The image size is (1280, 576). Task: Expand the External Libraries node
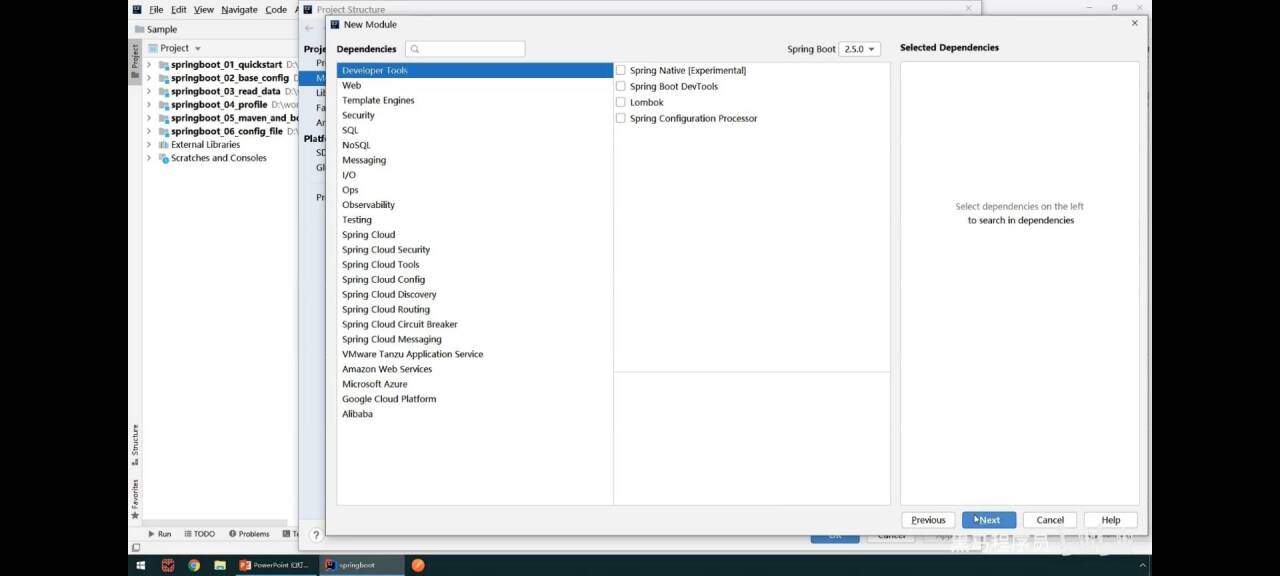pos(149,145)
